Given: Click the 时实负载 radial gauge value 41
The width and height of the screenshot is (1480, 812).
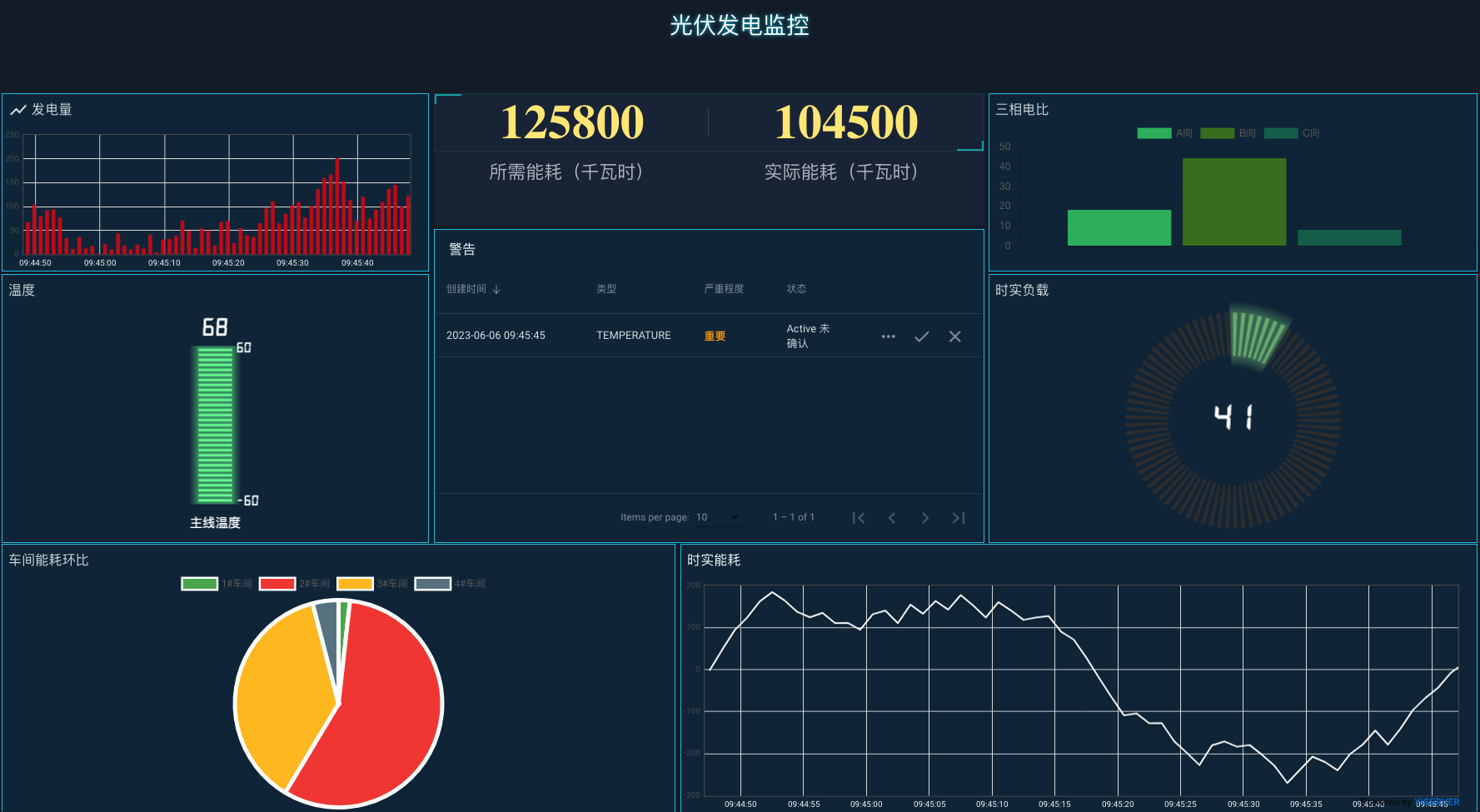Looking at the screenshot, I should [x=1233, y=417].
